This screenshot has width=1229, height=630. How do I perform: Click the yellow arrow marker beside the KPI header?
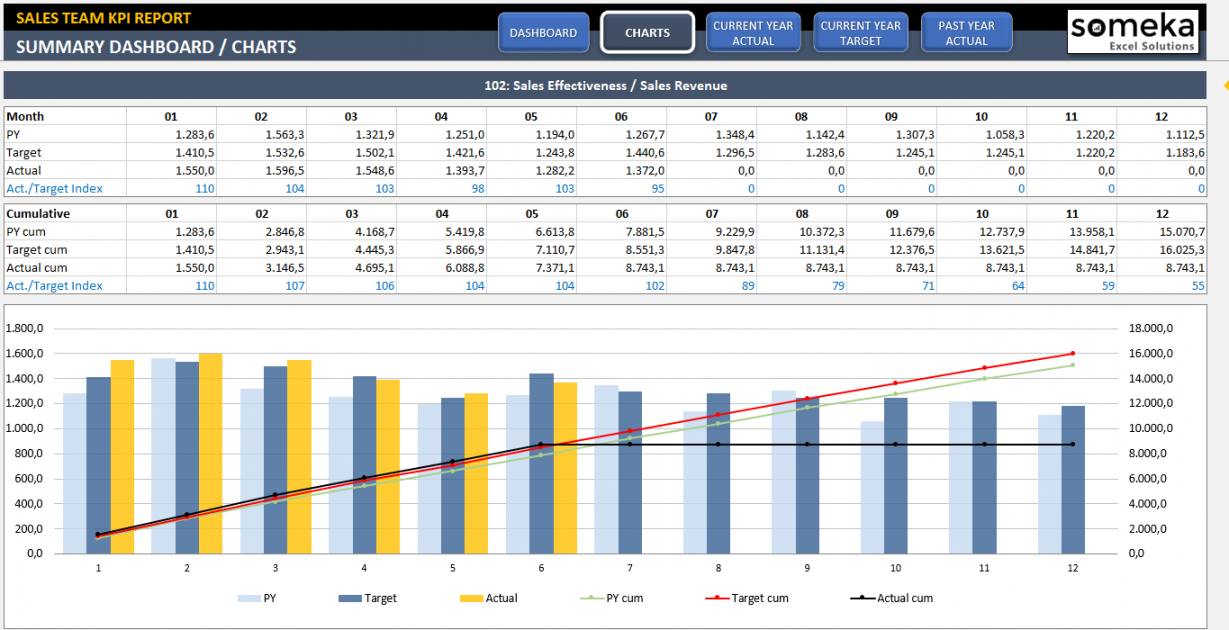pyautogui.click(x=1225, y=86)
